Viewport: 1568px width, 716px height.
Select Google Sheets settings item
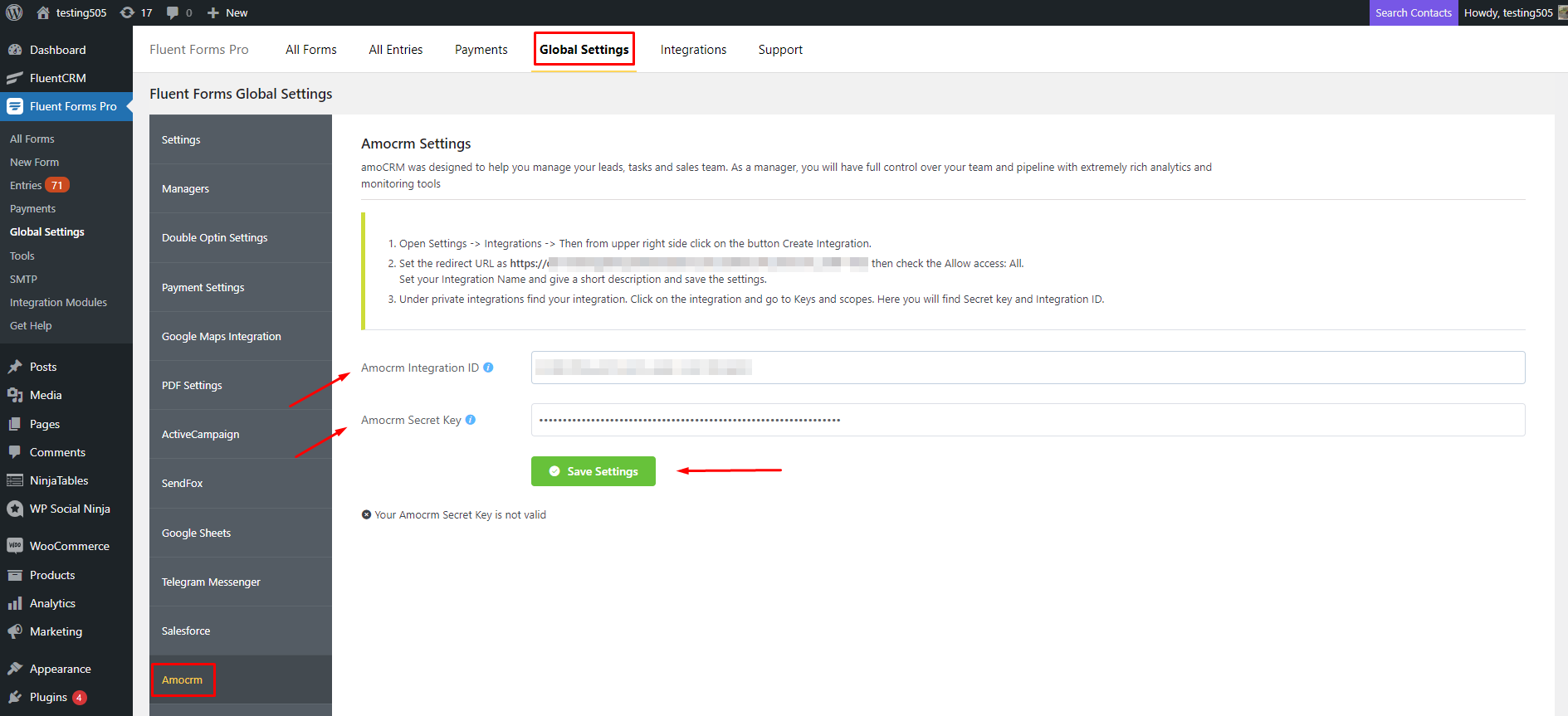pyautogui.click(x=241, y=533)
